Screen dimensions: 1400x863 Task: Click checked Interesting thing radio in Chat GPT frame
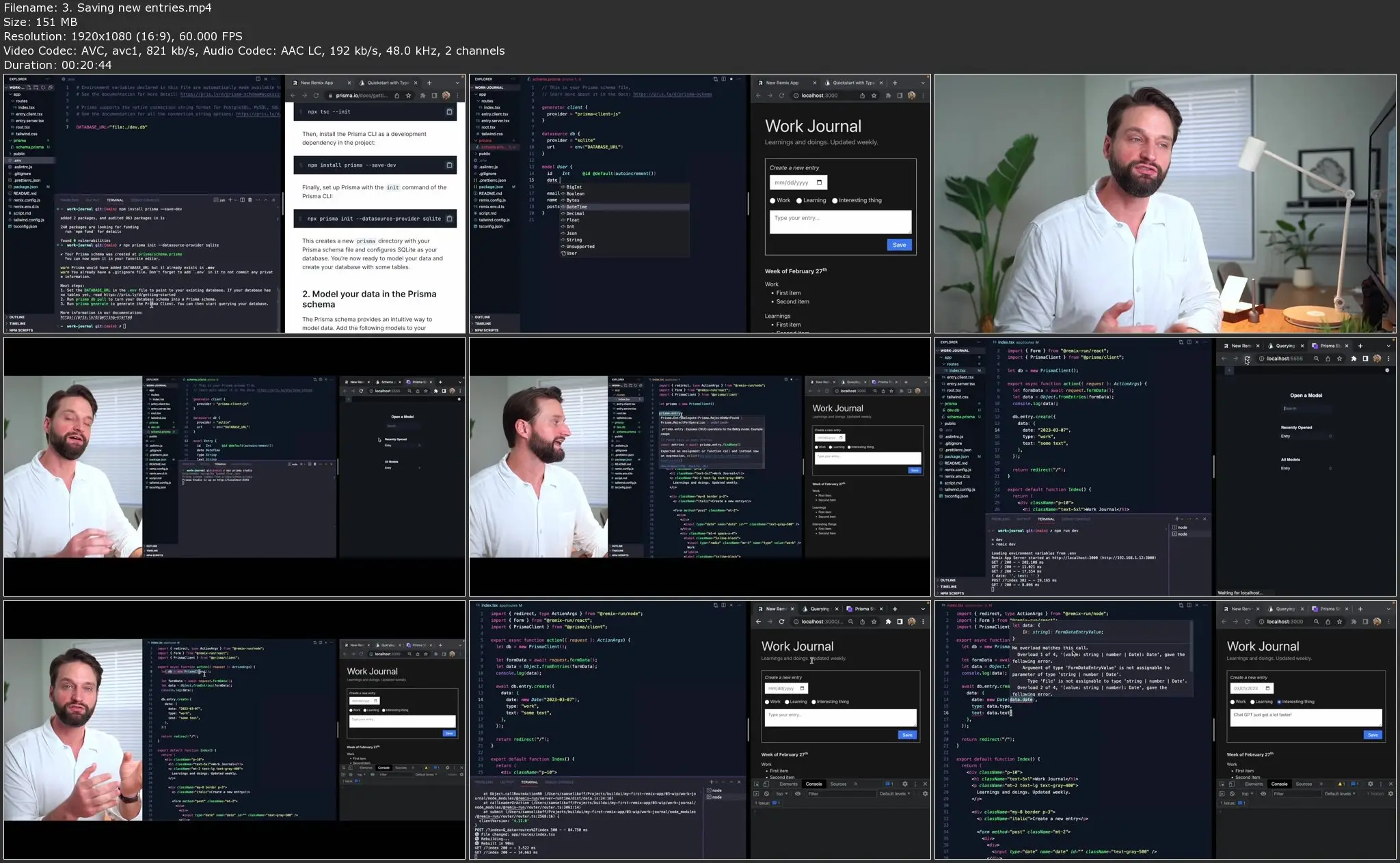point(1279,702)
